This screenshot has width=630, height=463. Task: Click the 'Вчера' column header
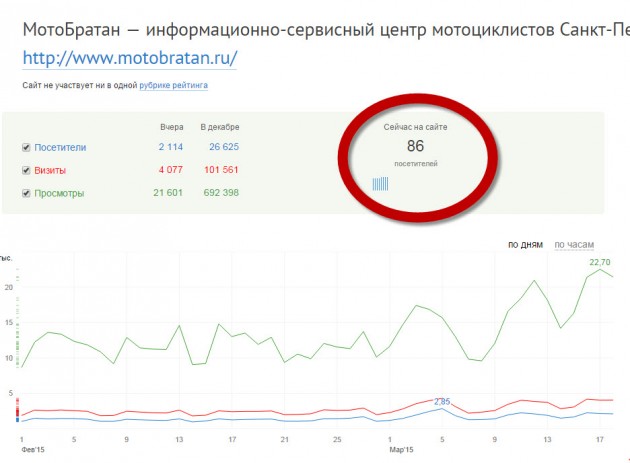172,127
